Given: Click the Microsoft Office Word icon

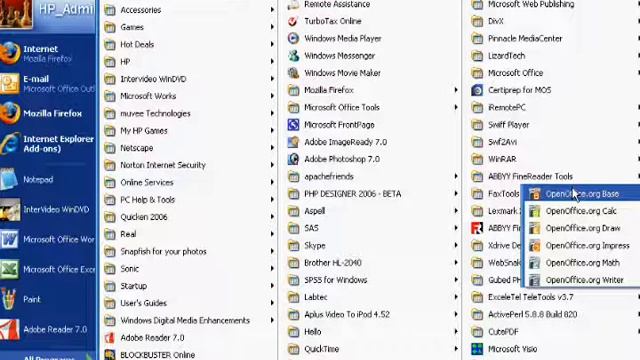Looking at the screenshot, I should pos(9,239).
